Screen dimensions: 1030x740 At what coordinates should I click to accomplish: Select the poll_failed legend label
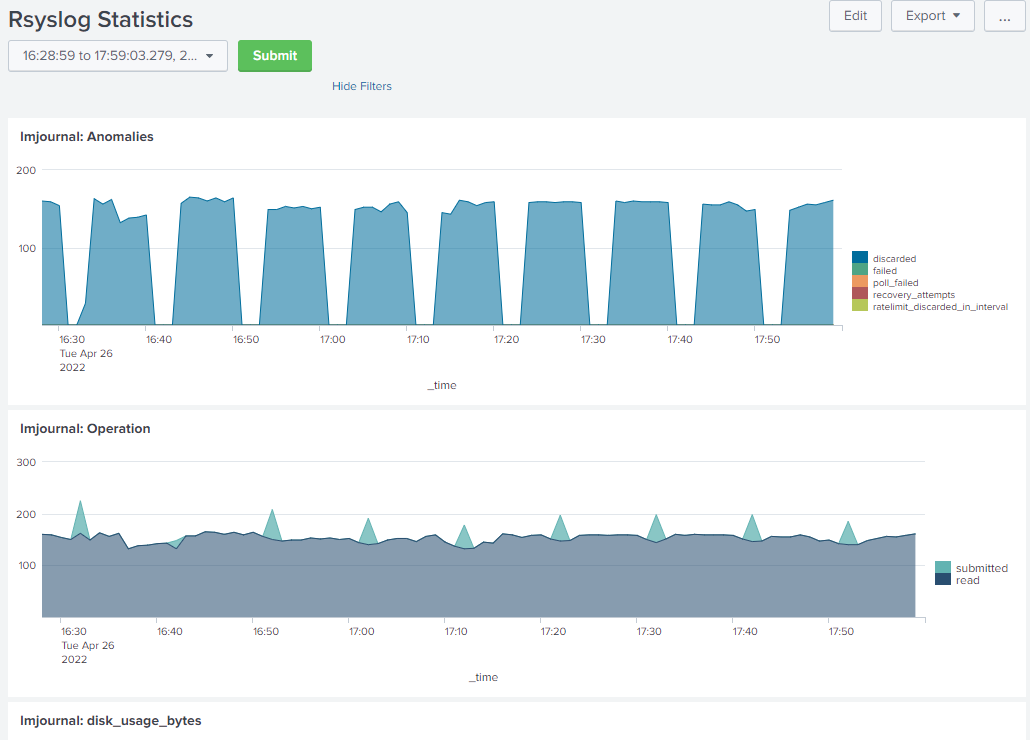pyautogui.click(x=895, y=282)
